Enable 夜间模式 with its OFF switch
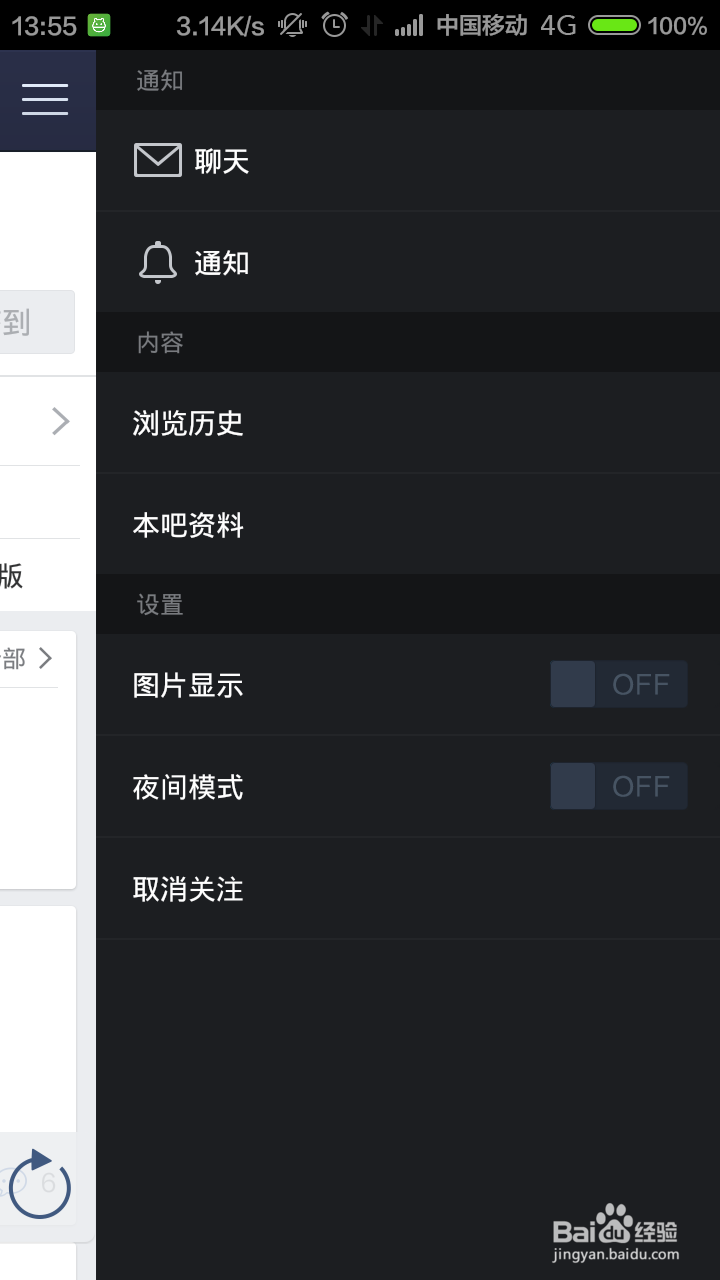Screen dimensions: 720x1280 (619, 786)
